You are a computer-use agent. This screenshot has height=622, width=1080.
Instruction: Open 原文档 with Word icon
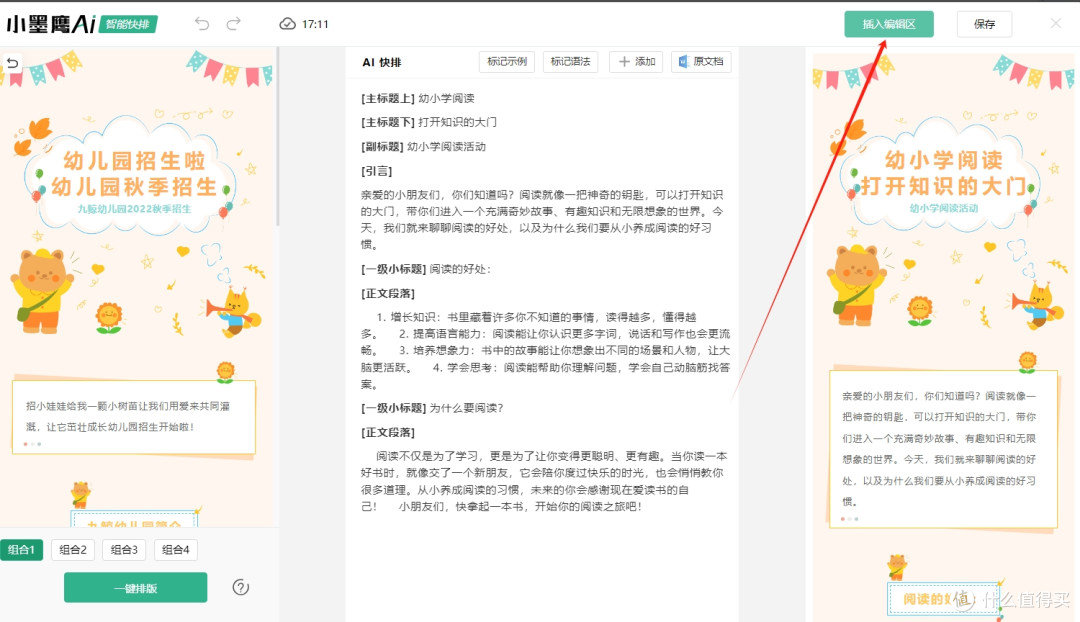[701, 62]
